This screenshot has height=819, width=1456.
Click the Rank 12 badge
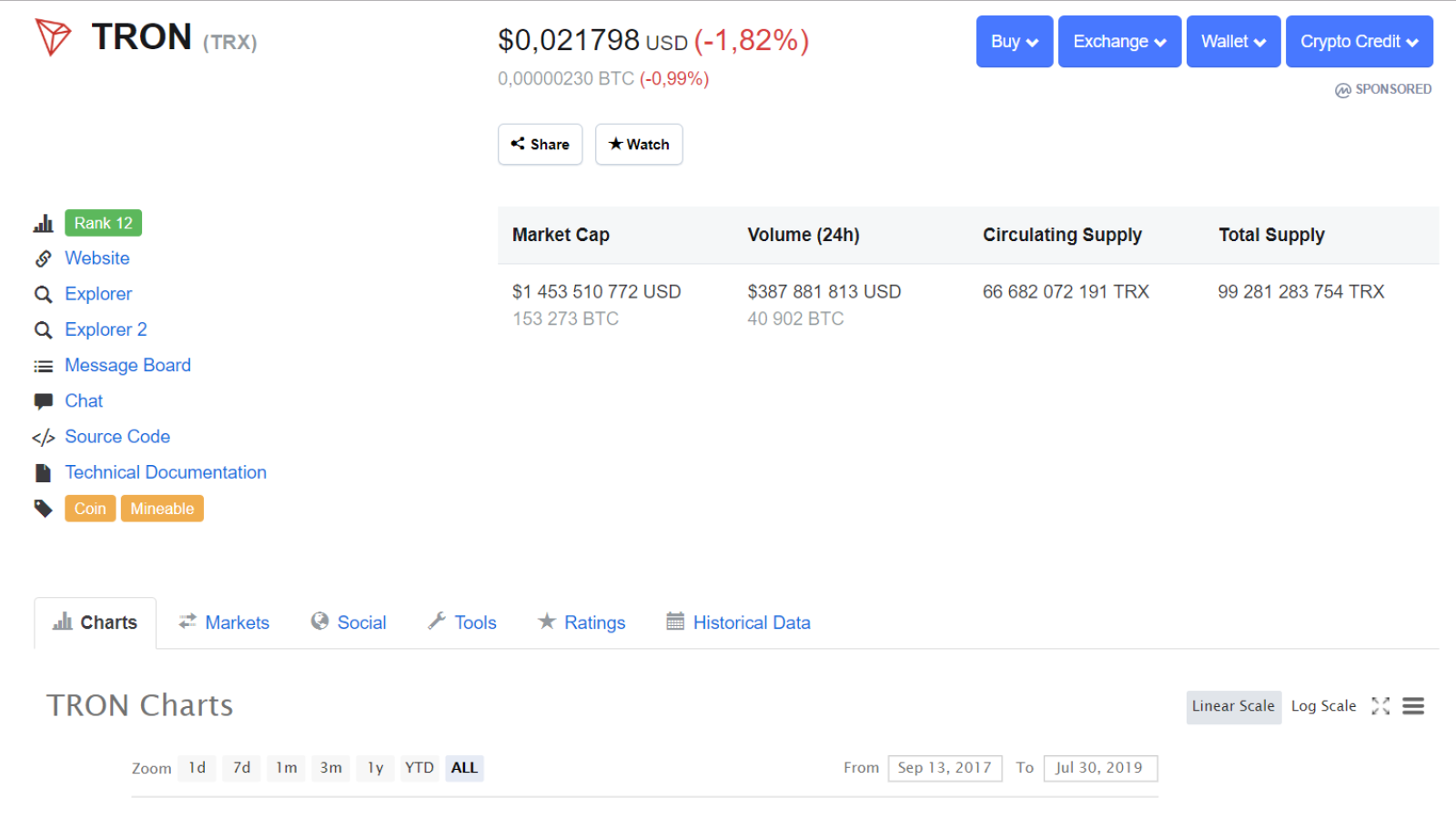tap(104, 223)
